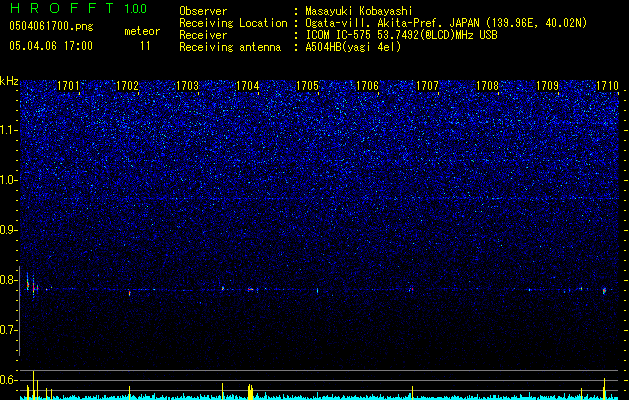The height and width of the screenshot is (400, 629).
Task: Click the 1705 time marker
Action: click(307, 85)
